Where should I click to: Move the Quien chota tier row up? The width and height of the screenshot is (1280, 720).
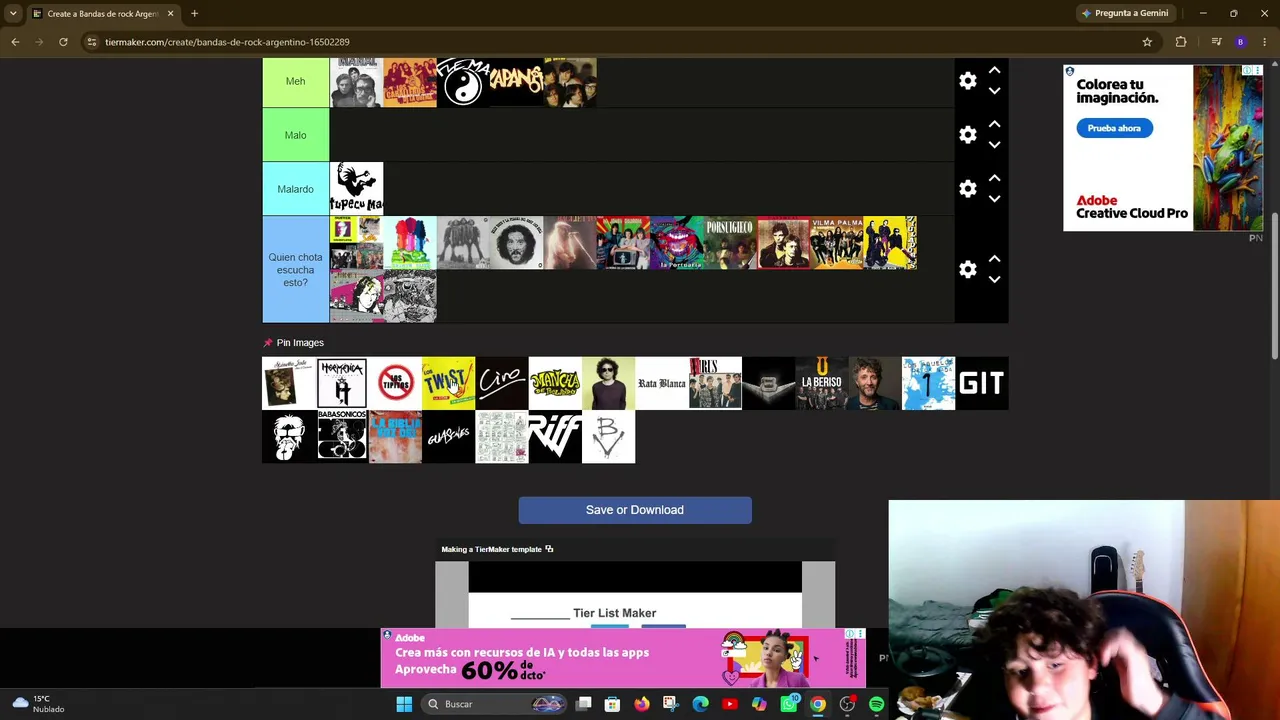click(994, 259)
